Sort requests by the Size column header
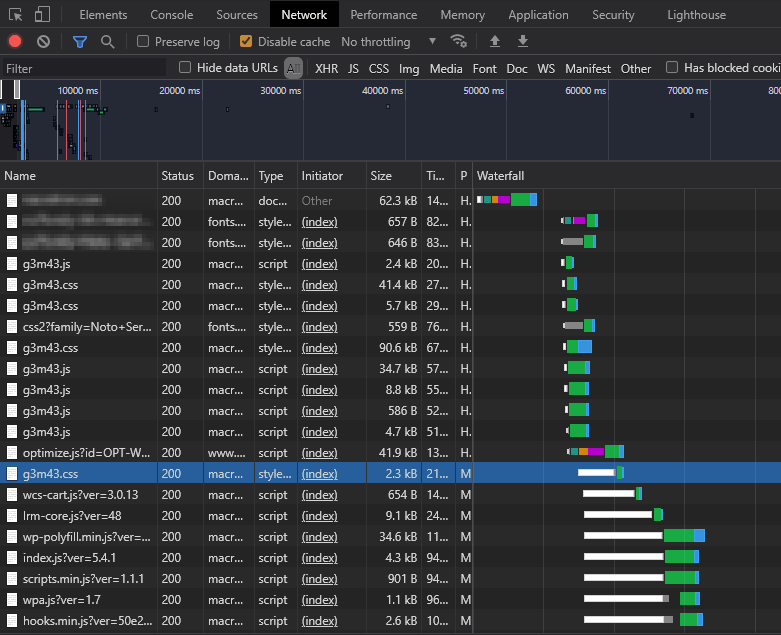The width and height of the screenshot is (781, 635). (x=382, y=176)
